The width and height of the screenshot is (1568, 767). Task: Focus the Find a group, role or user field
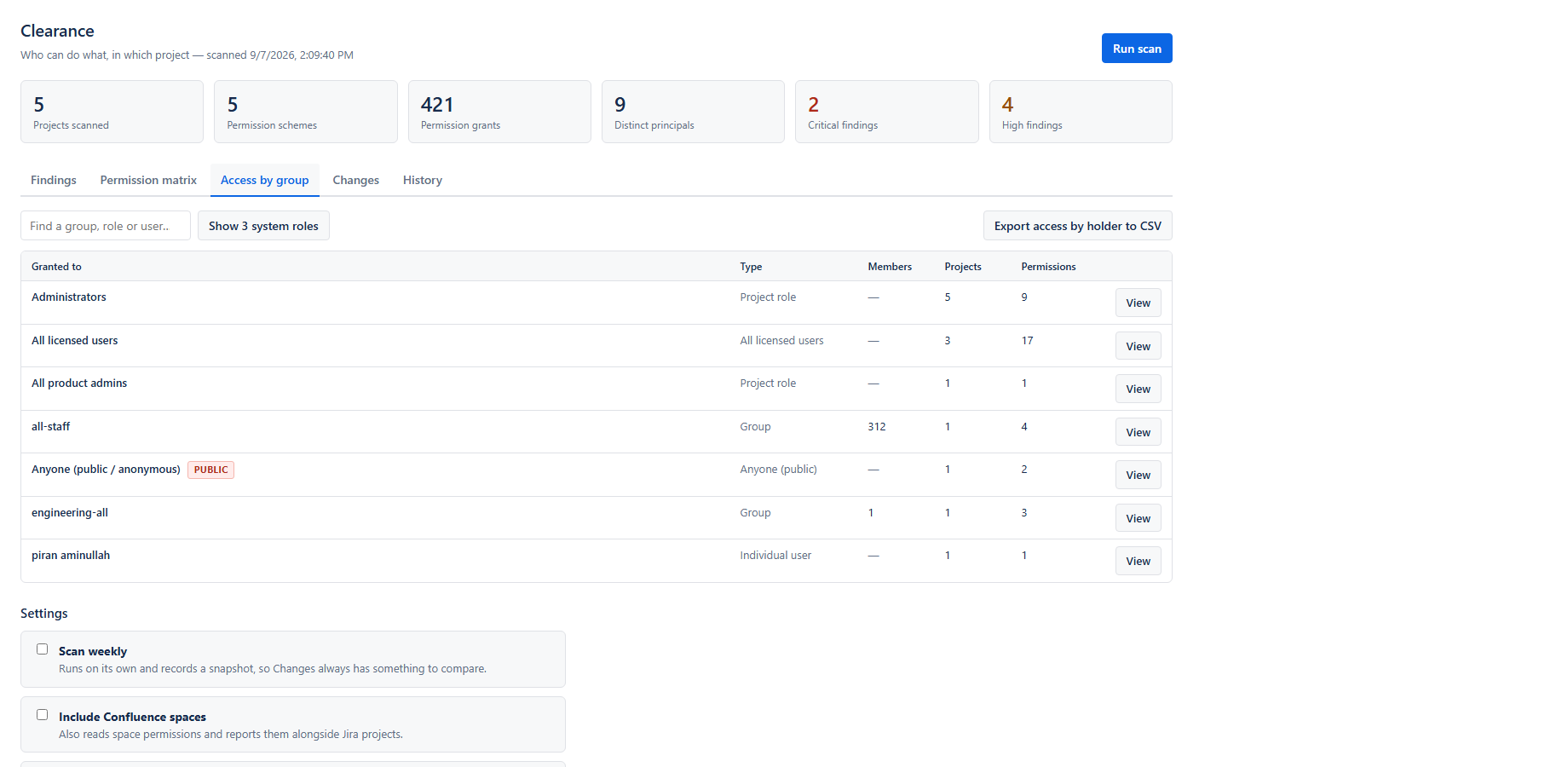coord(106,226)
